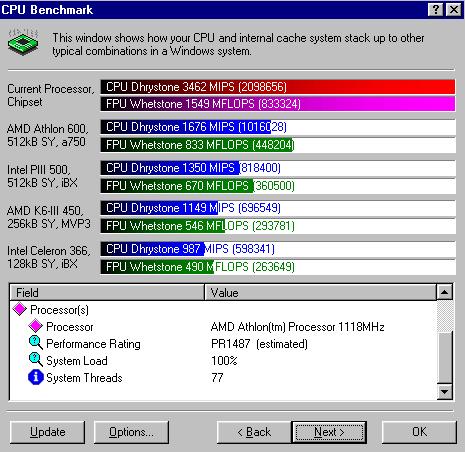Click the list scrollbar down arrow

click(x=444, y=391)
